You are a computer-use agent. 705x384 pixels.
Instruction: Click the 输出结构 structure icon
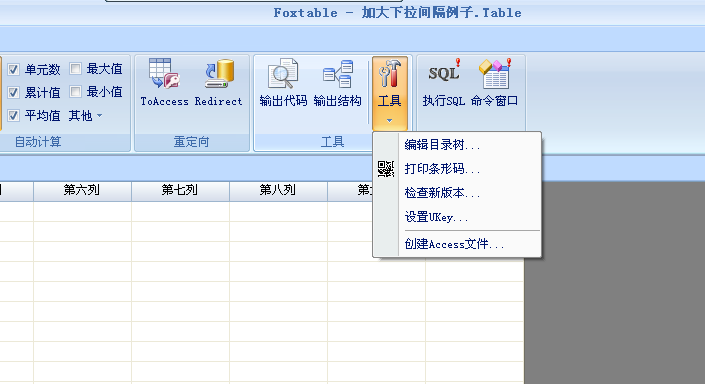[338, 74]
